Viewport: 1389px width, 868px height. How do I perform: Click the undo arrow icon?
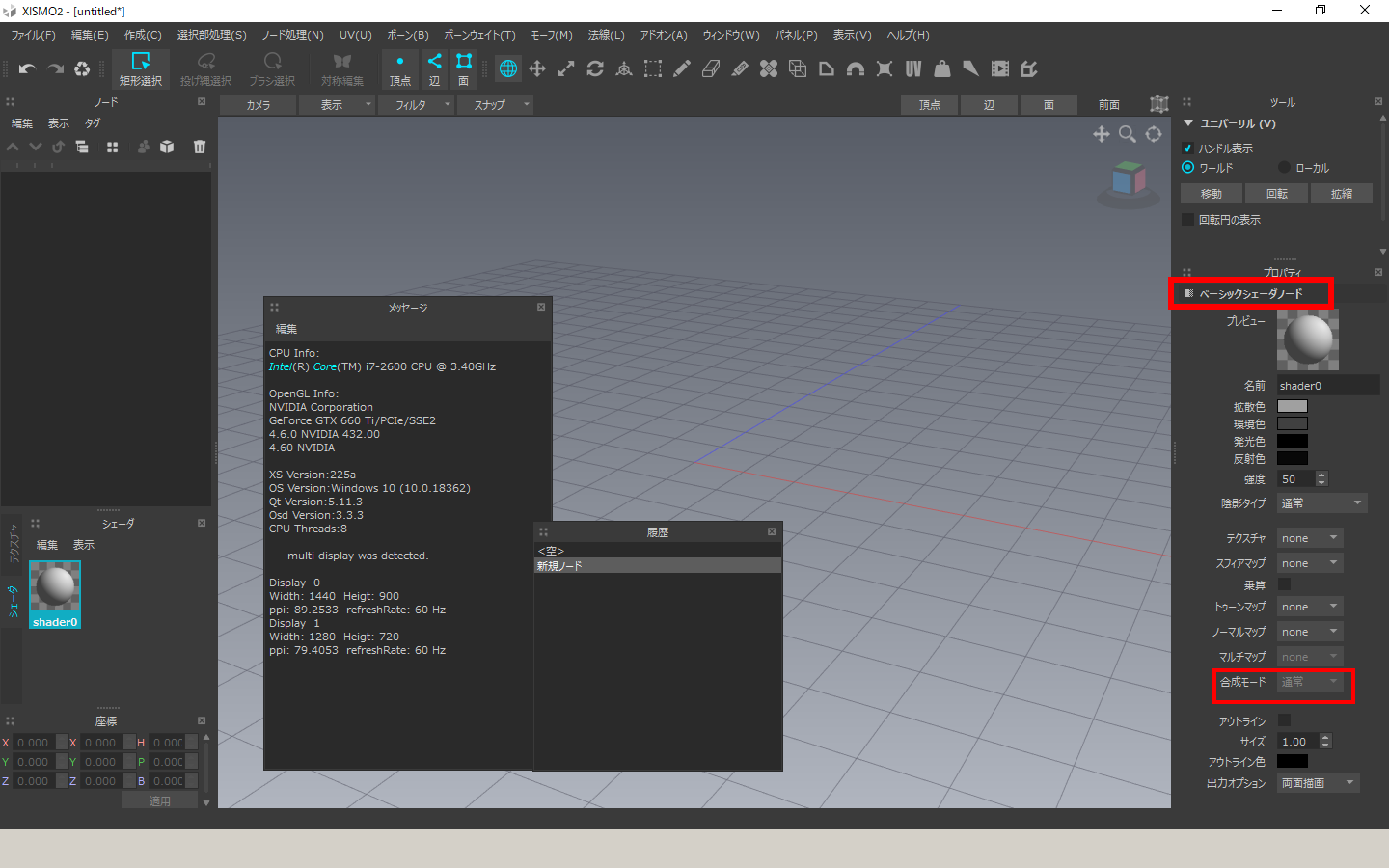click(x=27, y=68)
